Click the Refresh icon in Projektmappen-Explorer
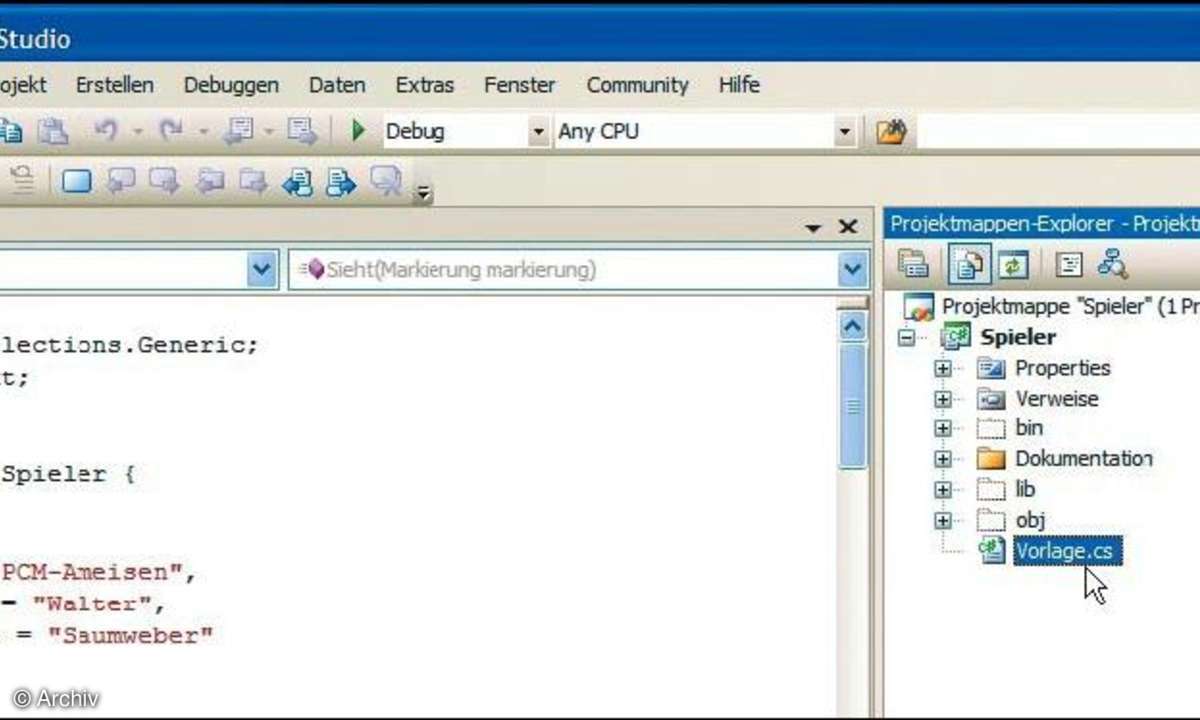The image size is (1200, 720). coord(1013,264)
